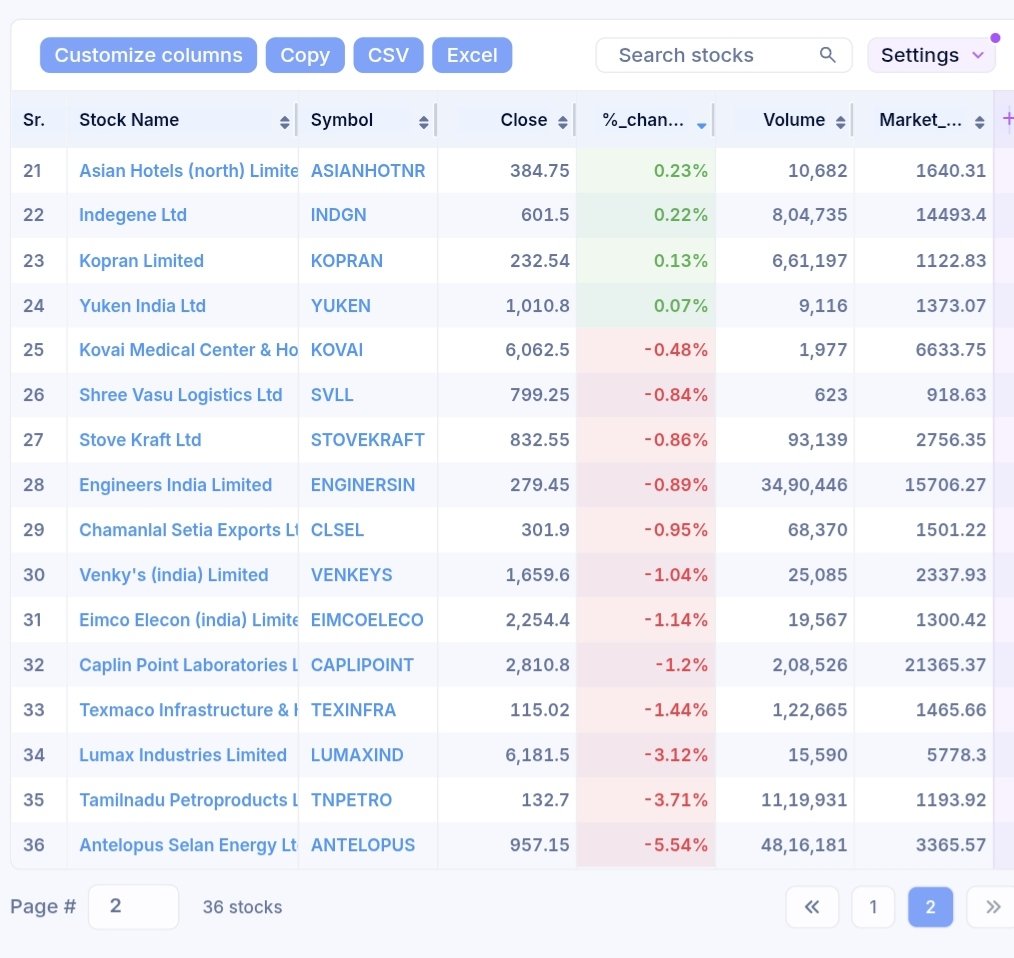Open Venky's (india) Limited link
Screen dimensions: 1014x958
coord(173,575)
